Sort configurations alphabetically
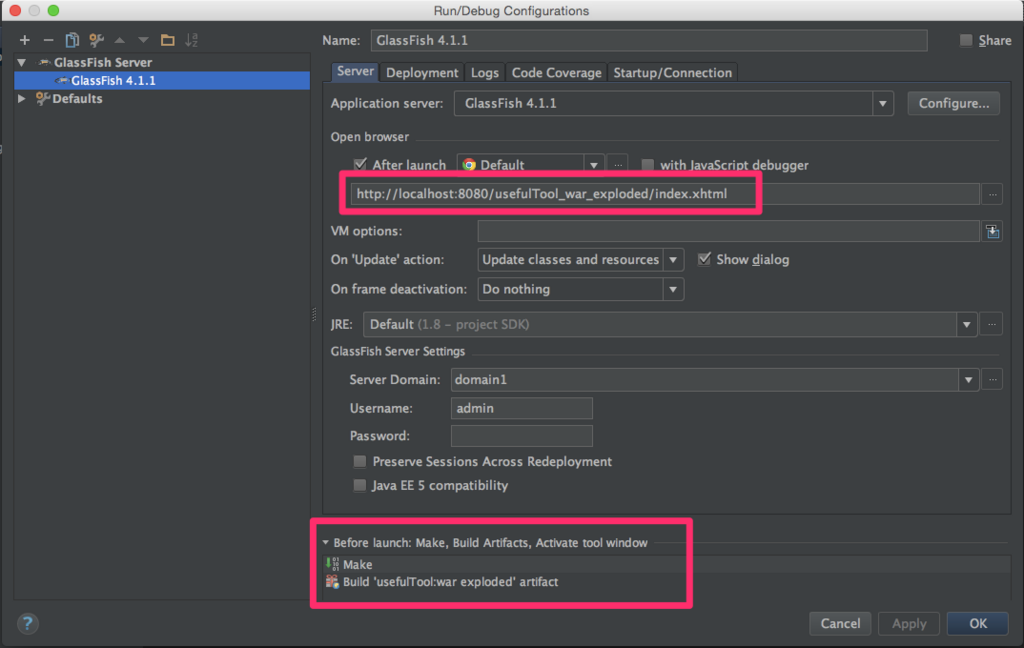The height and width of the screenshot is (648, 1024). (191, 40)
